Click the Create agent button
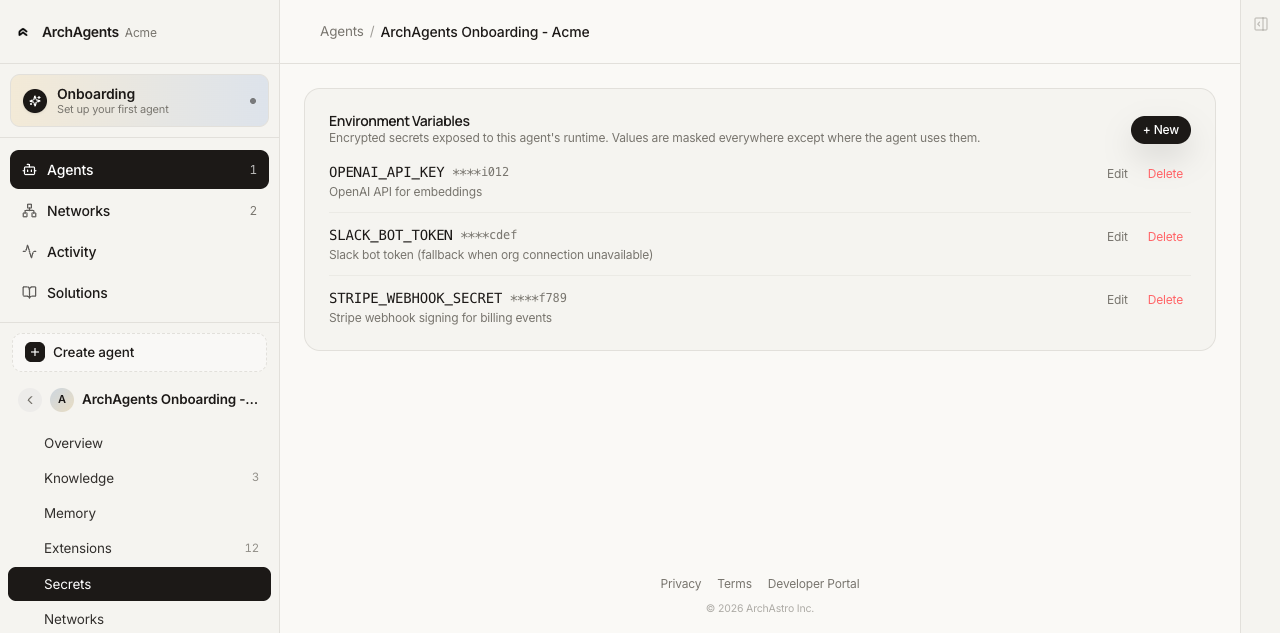 (x=139, y=352)
